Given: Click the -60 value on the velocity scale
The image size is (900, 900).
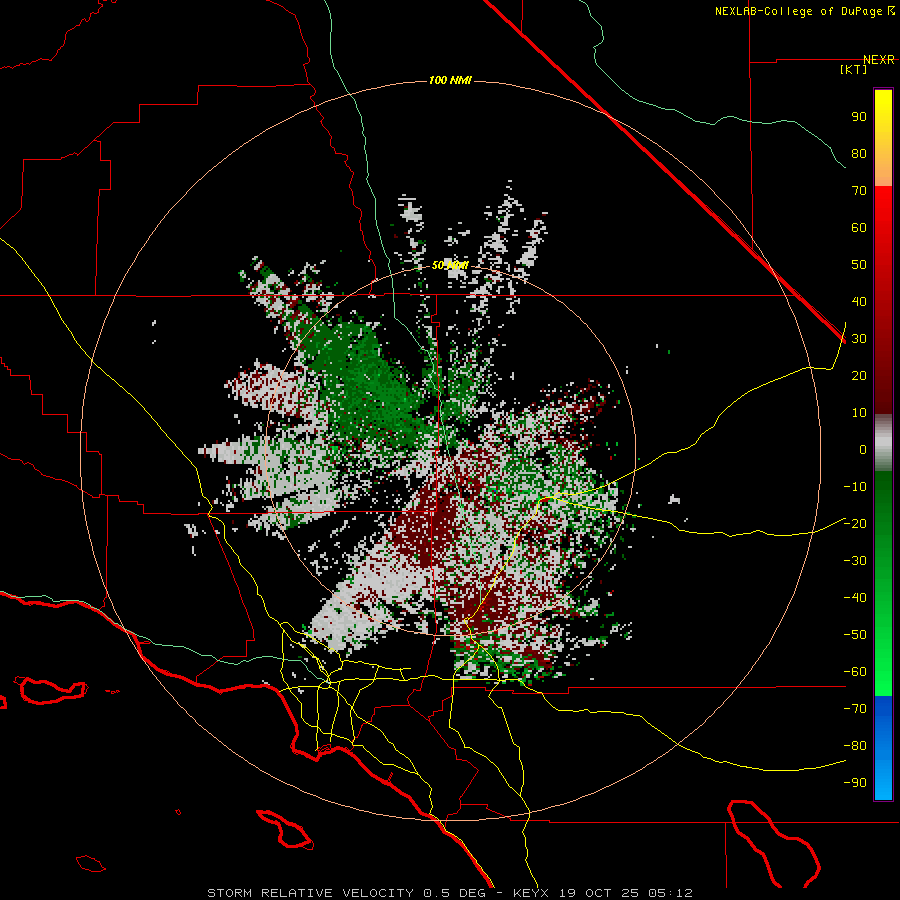Looking at the screenshot, I should pyautogui.click(x=855, y=672).
